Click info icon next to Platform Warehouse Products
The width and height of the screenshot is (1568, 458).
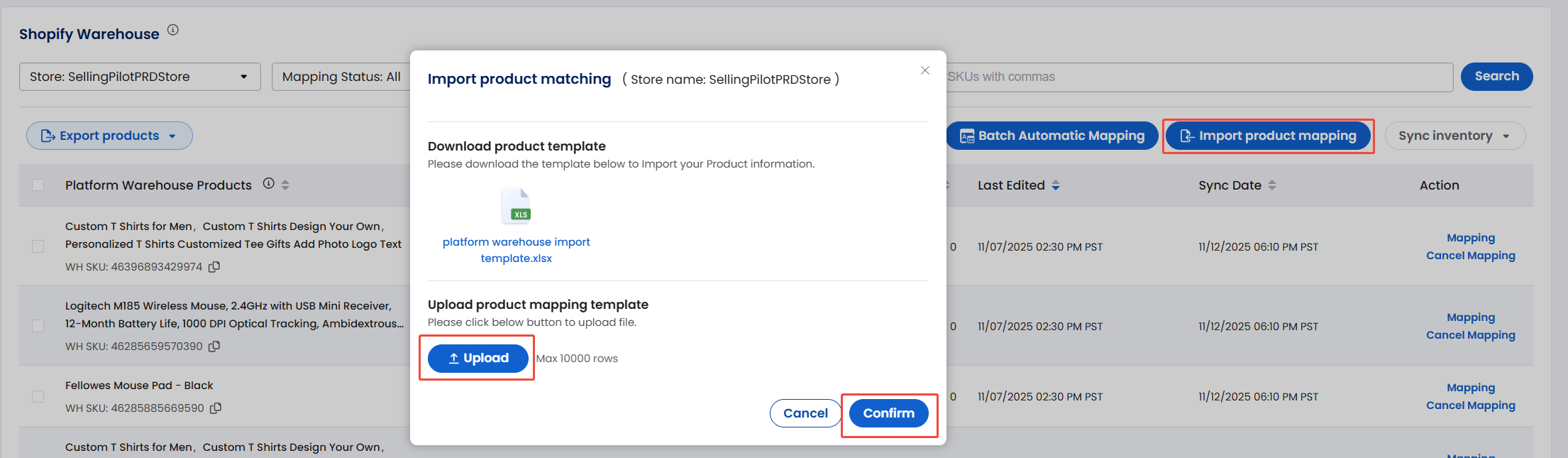(x=269, y=183)
